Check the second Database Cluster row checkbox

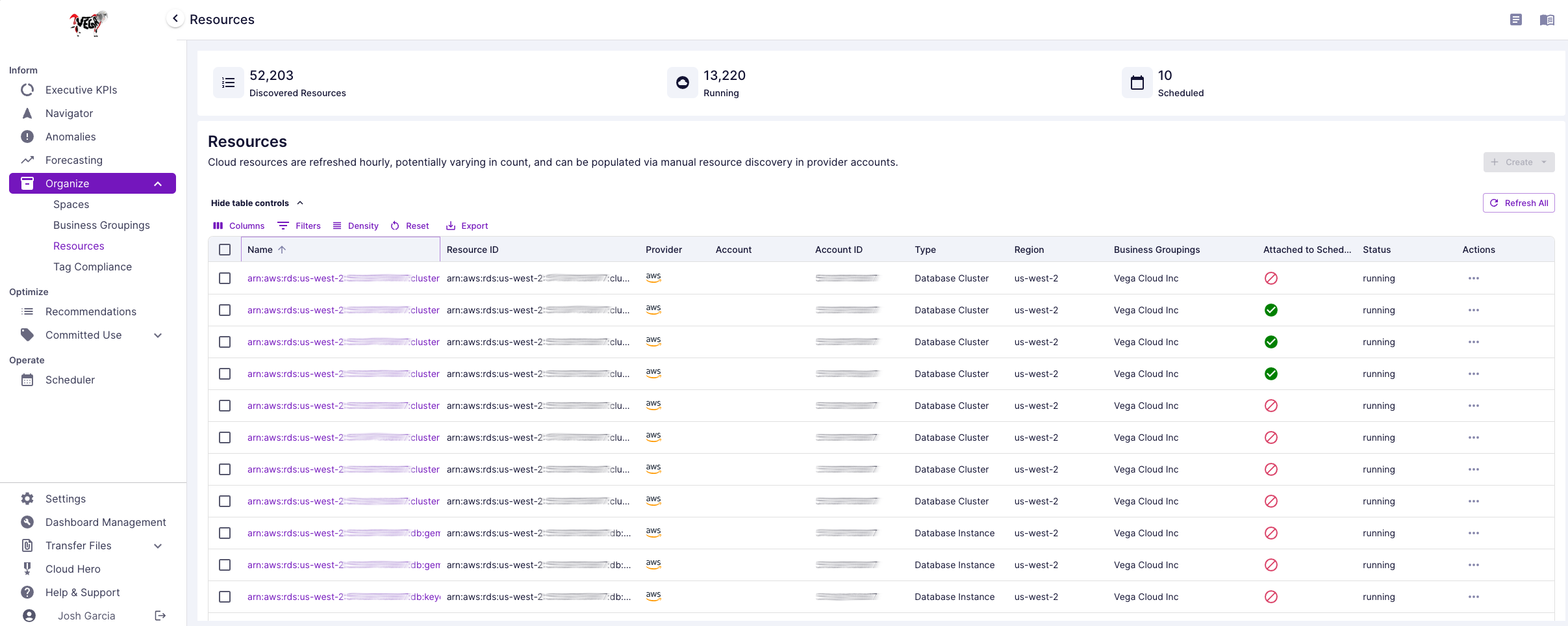(225, 310)
